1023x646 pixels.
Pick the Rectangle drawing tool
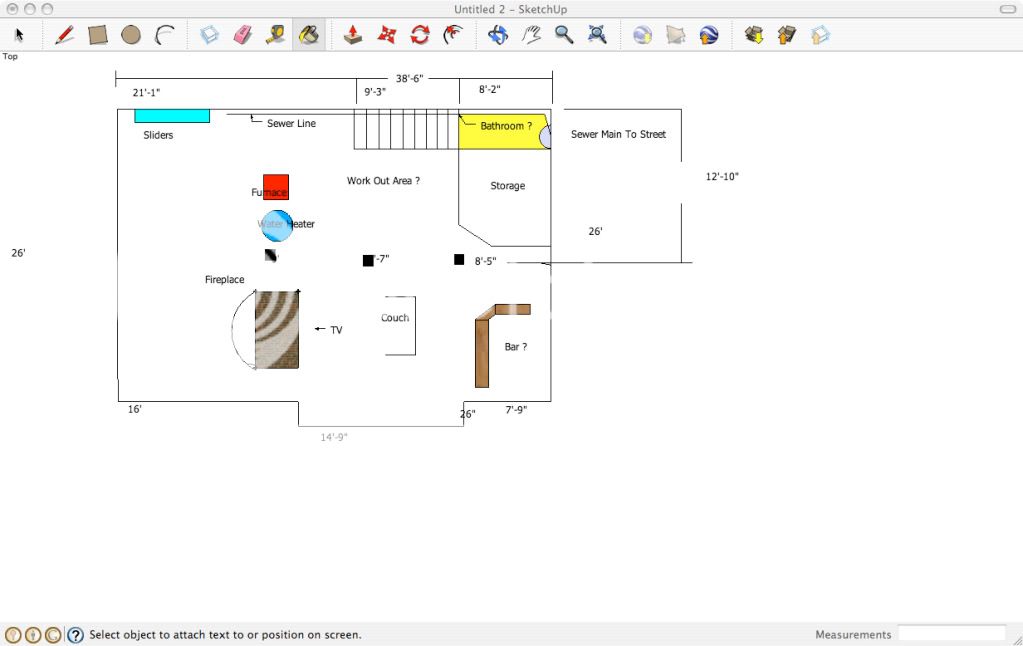coord(97,35)
